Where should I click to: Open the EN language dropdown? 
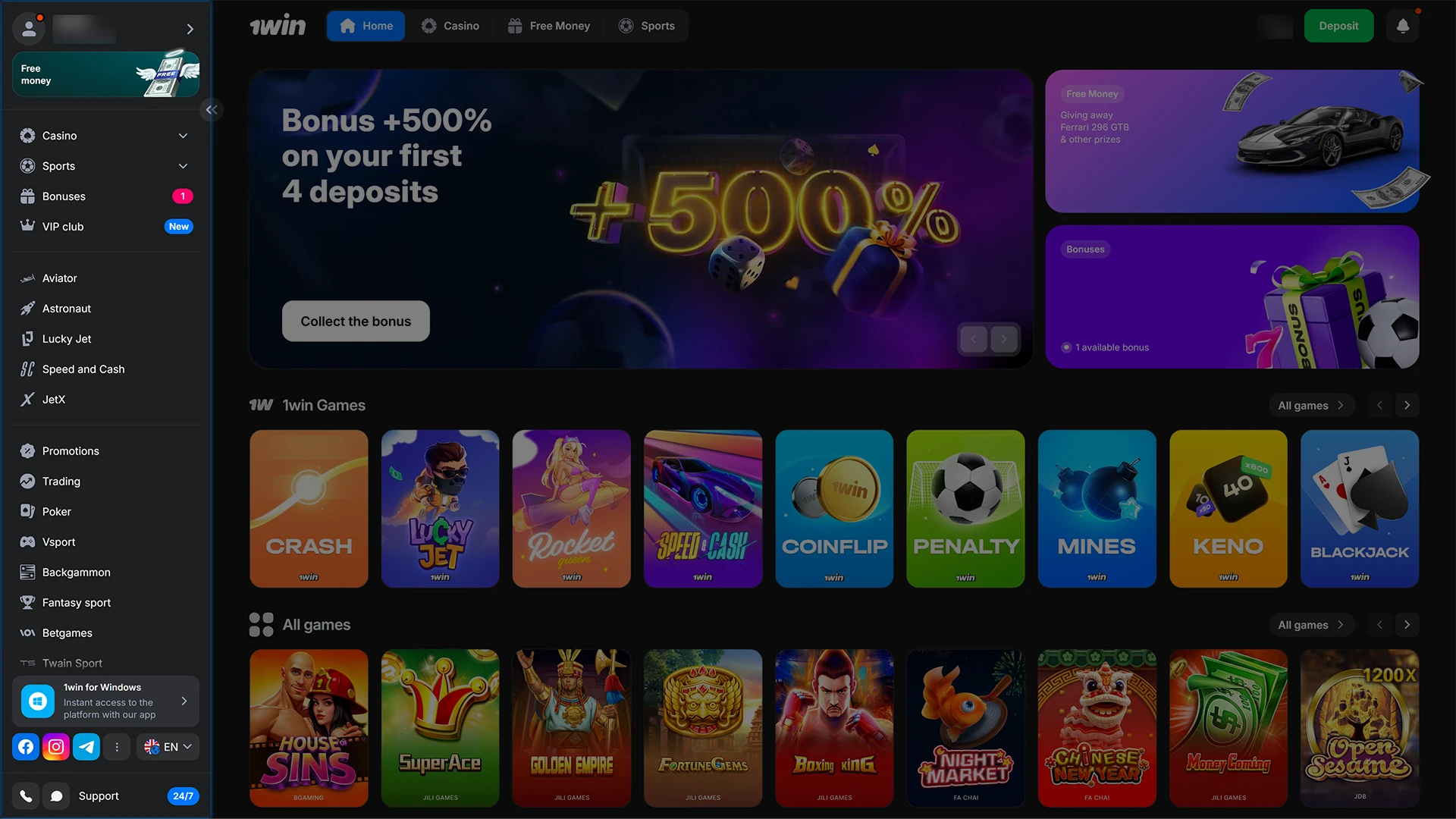[168, 747]
